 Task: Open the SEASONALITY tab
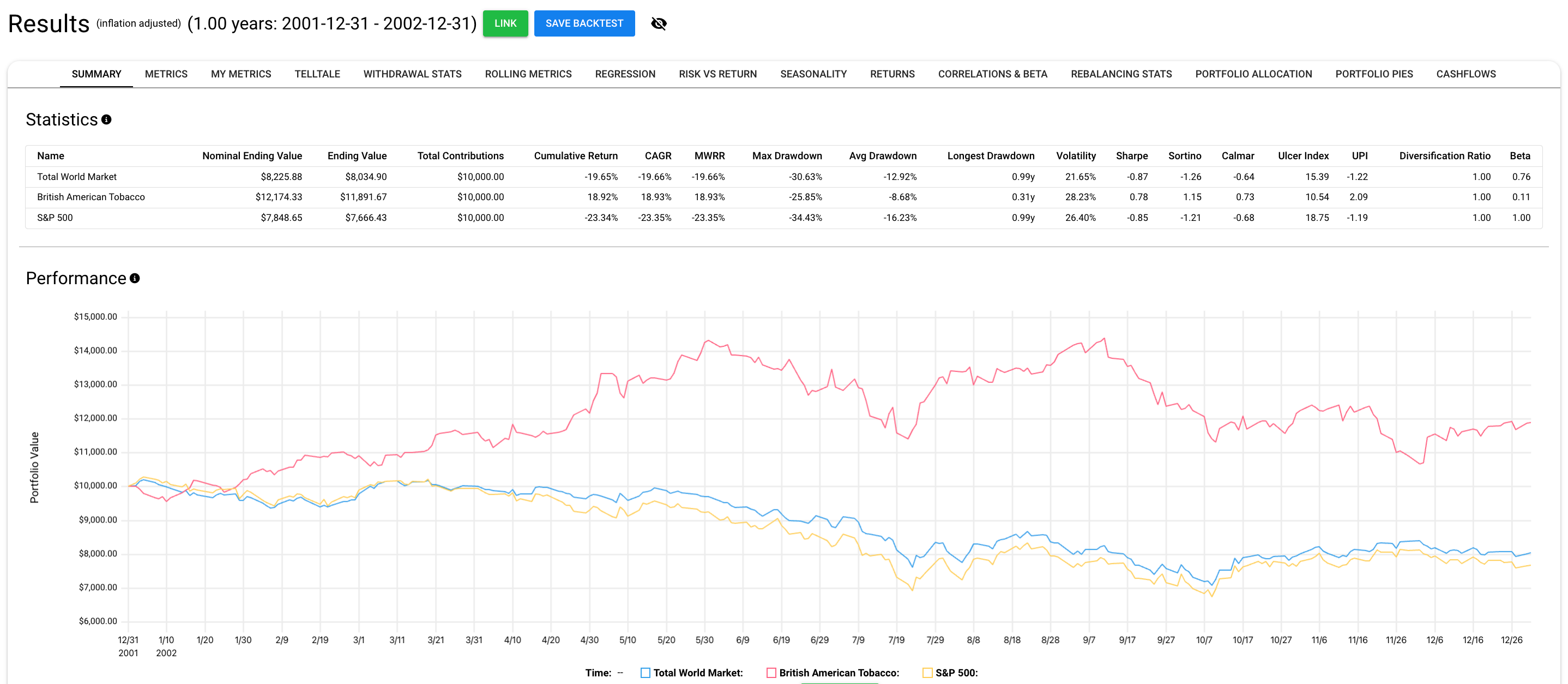[813, 74]
